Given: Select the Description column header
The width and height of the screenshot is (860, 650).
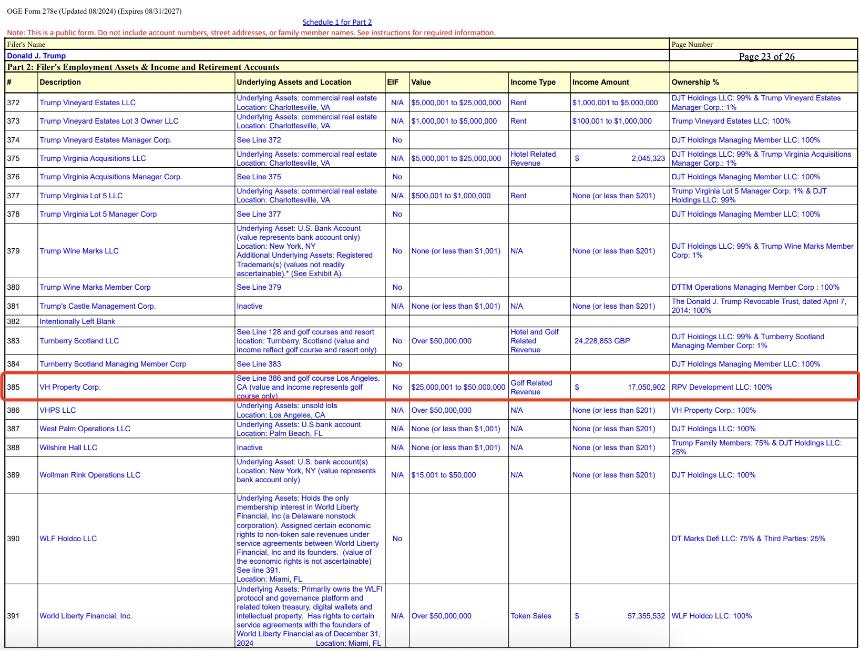Looking at the screenshot, I should (61, 82).
